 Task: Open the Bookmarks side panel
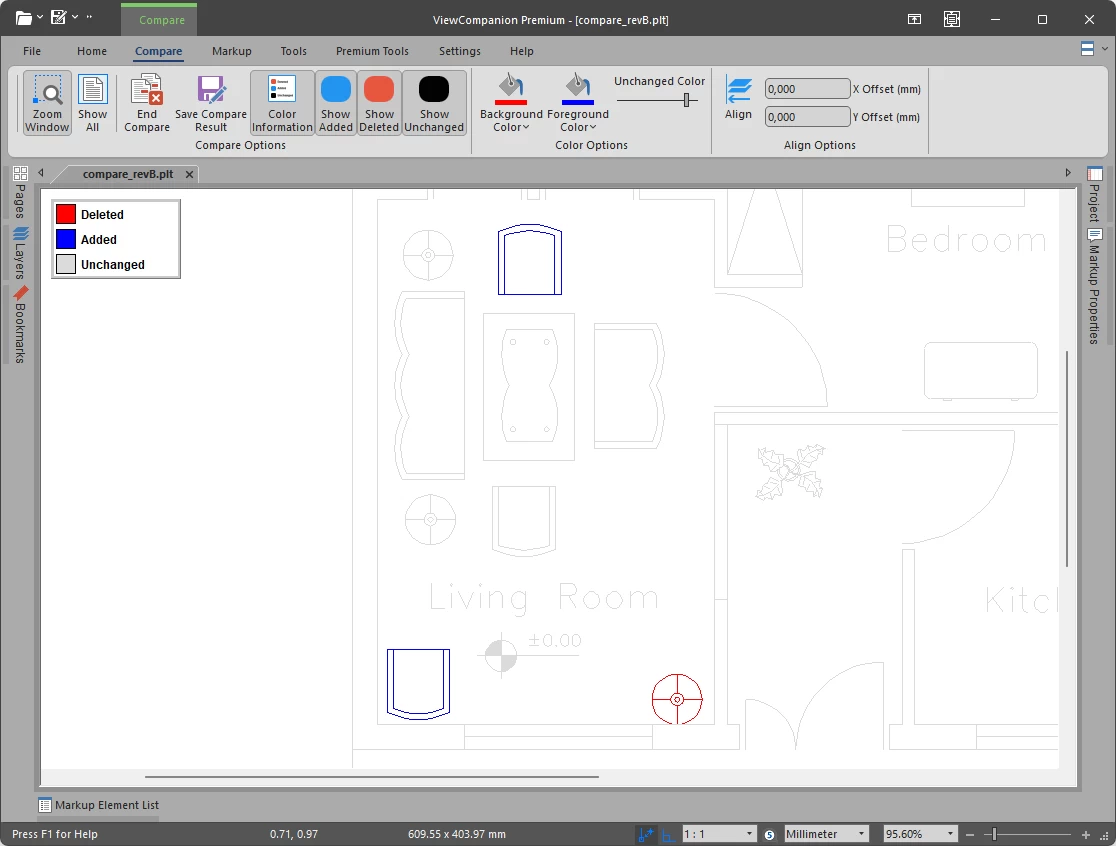point(20,324)
